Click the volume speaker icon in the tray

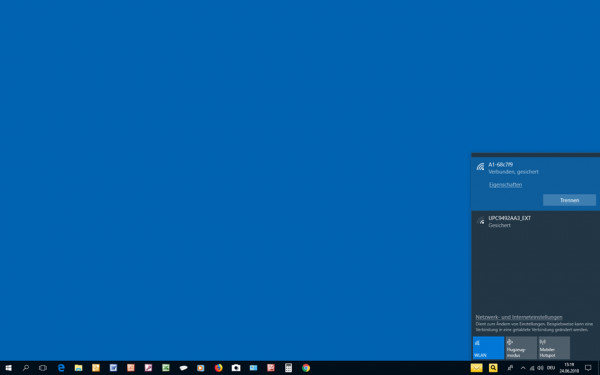pos(540,368)
